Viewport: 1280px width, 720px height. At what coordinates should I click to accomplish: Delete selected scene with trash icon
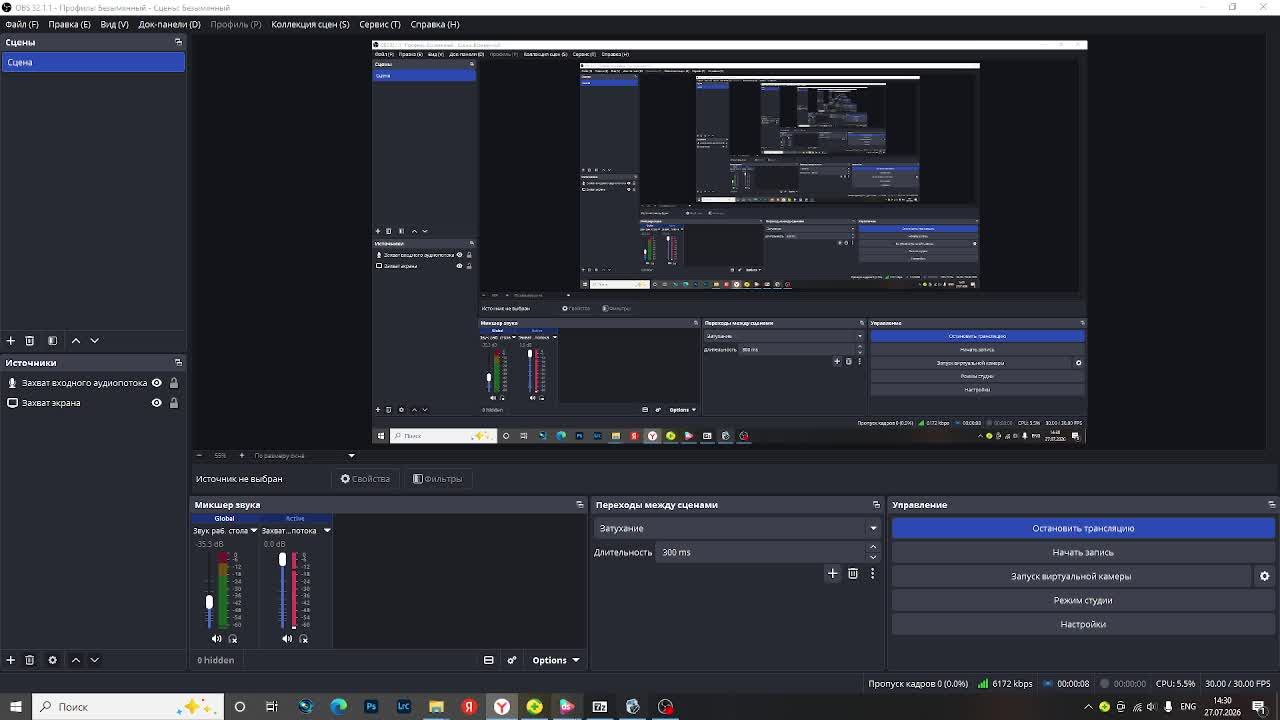(29, 340)
